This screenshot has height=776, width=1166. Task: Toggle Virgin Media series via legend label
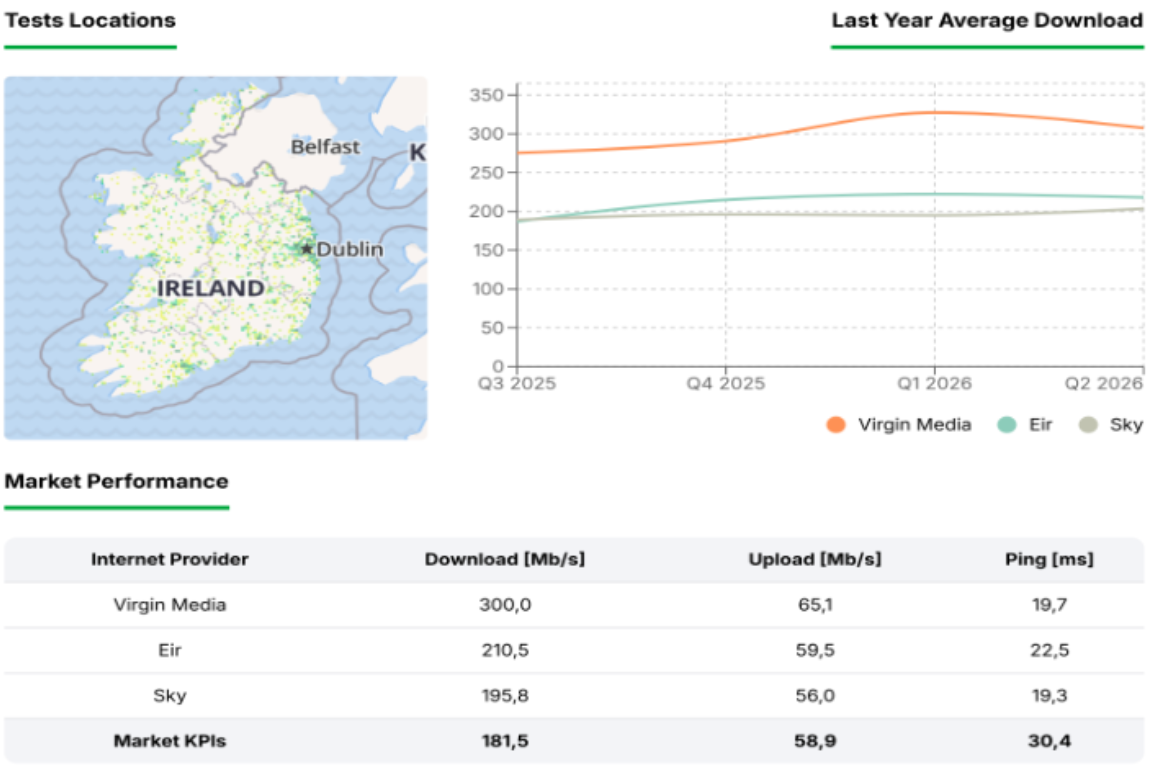pos(915,424)
